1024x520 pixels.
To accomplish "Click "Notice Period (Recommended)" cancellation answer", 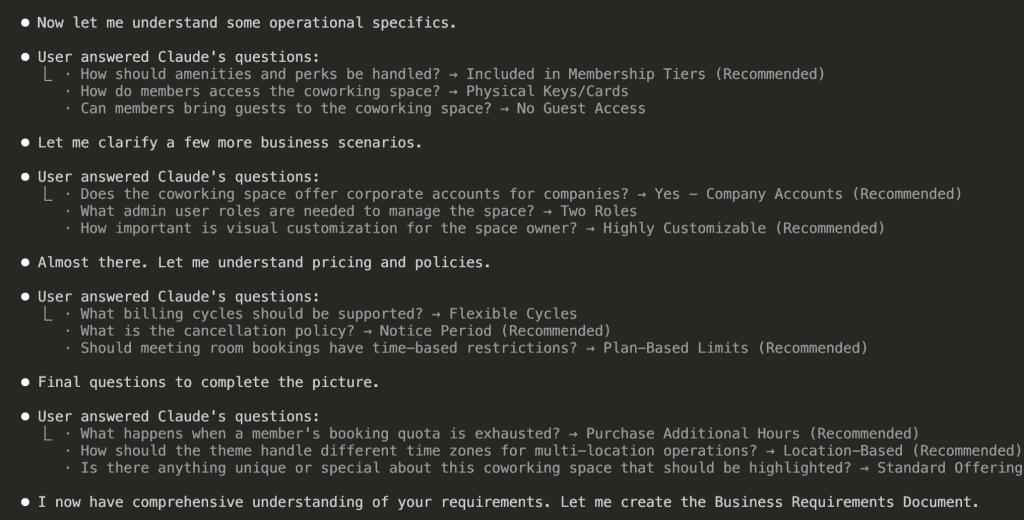I will [x=495, y=331].
